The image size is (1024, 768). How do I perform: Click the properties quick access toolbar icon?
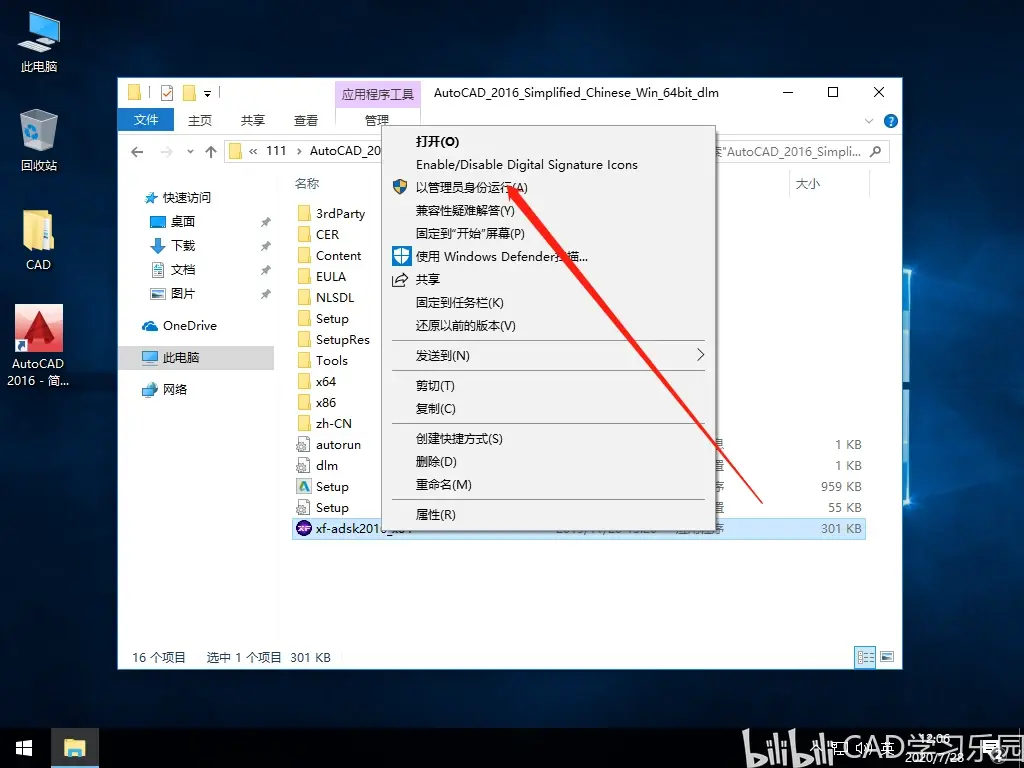pos(167,93)
